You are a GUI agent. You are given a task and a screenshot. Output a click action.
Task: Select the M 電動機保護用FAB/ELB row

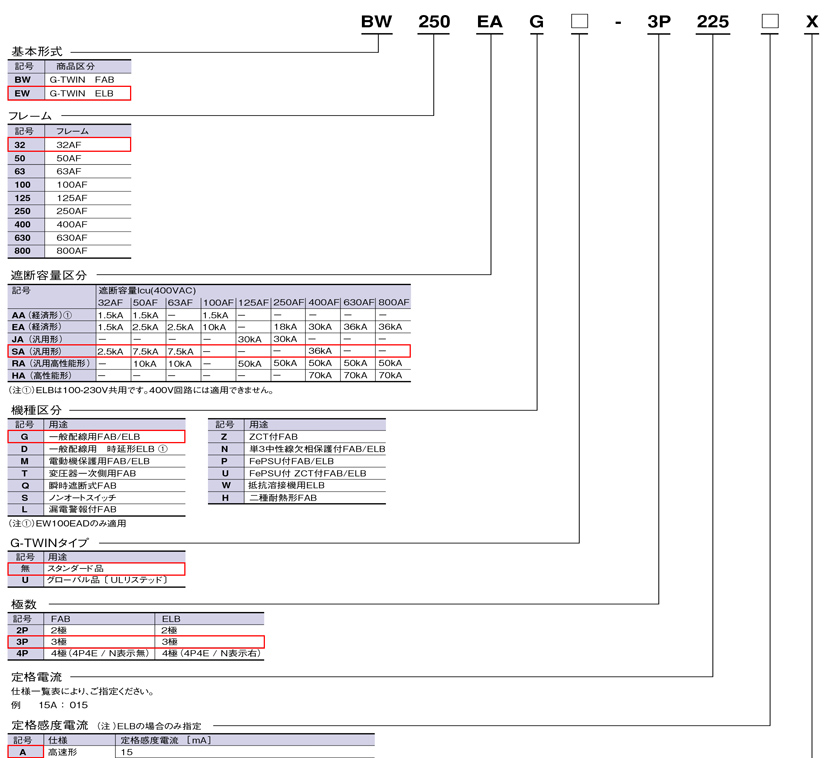(x=96, y=461)
